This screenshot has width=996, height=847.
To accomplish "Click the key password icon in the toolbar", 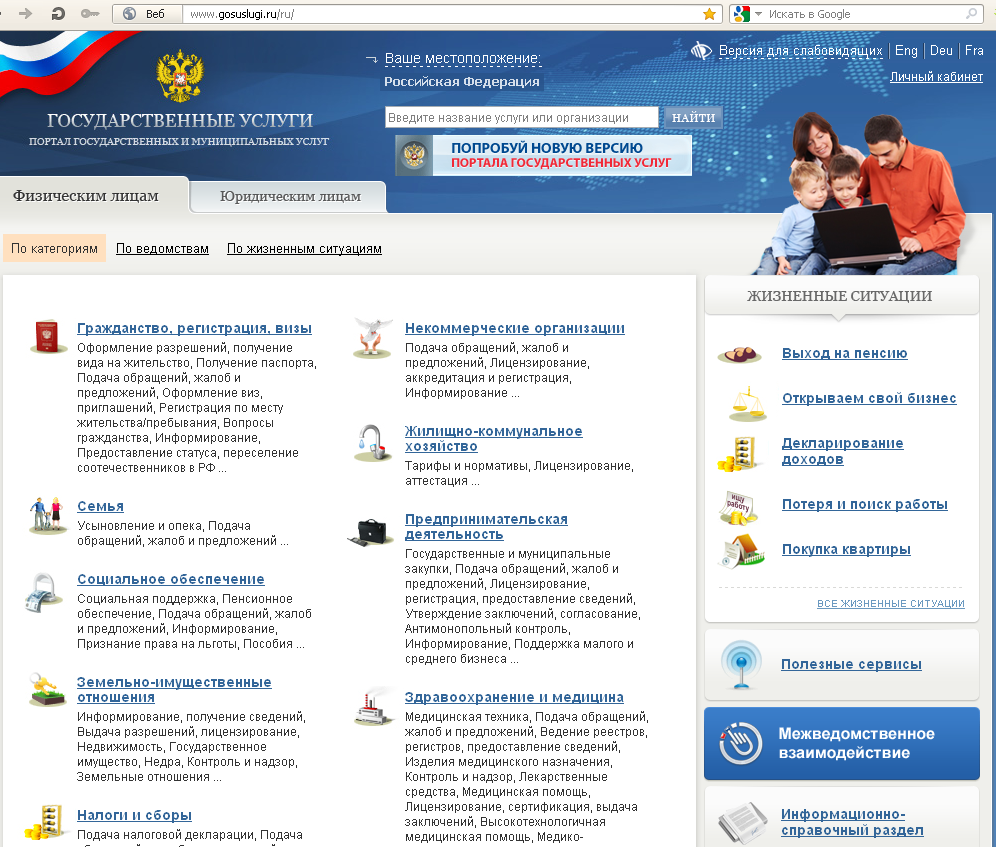I will pos(90,13).
